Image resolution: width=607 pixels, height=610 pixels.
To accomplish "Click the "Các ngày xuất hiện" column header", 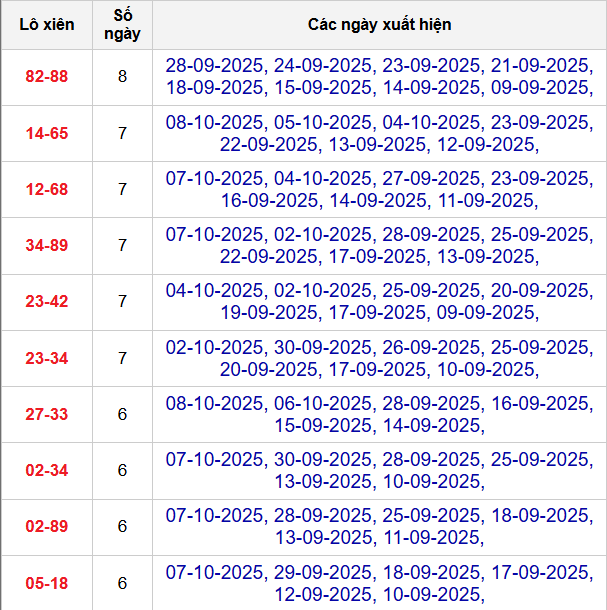I will [x=379, y=25].
